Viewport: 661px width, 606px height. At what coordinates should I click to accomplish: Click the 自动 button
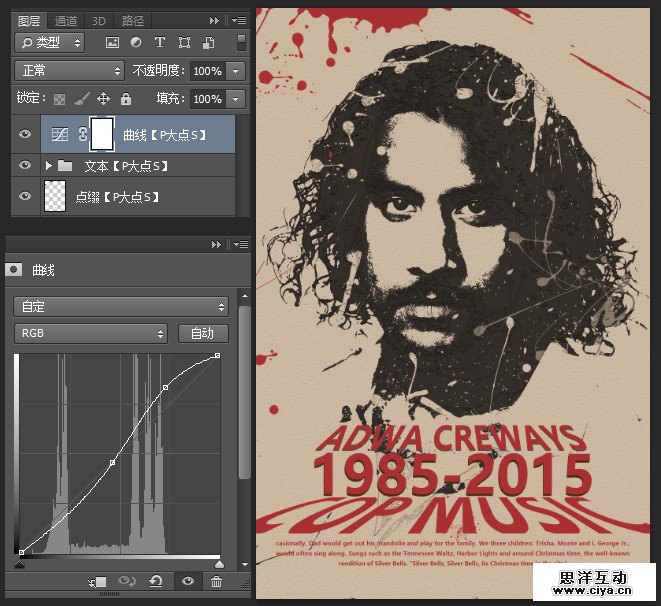(203, 333)
